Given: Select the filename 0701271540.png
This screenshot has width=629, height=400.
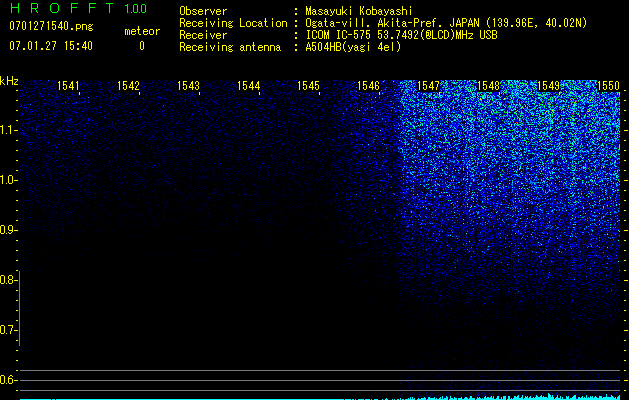Looking at the screenshot, I should (x=51, y=26).
